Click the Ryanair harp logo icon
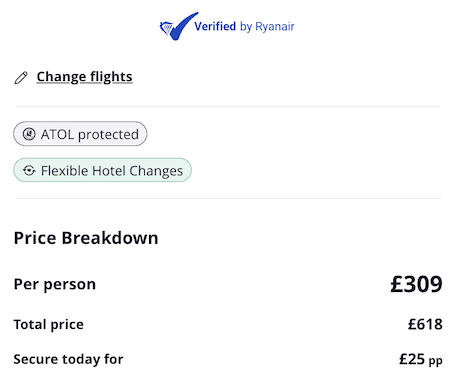Screen dimensions: 454x381 tap(166, 28)
